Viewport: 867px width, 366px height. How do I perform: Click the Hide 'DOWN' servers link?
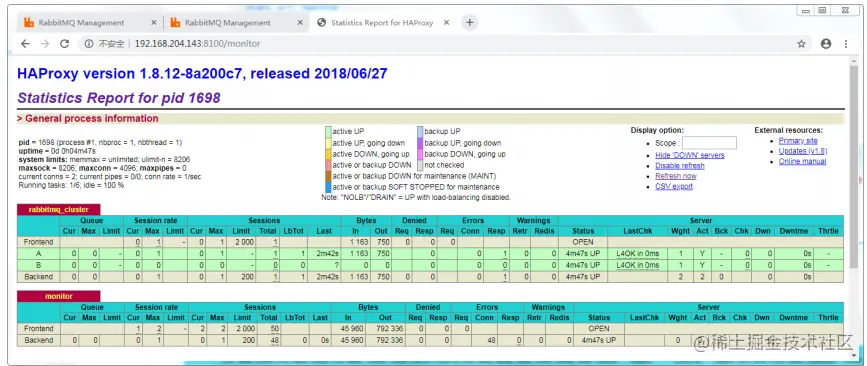(x=690, y=155)
